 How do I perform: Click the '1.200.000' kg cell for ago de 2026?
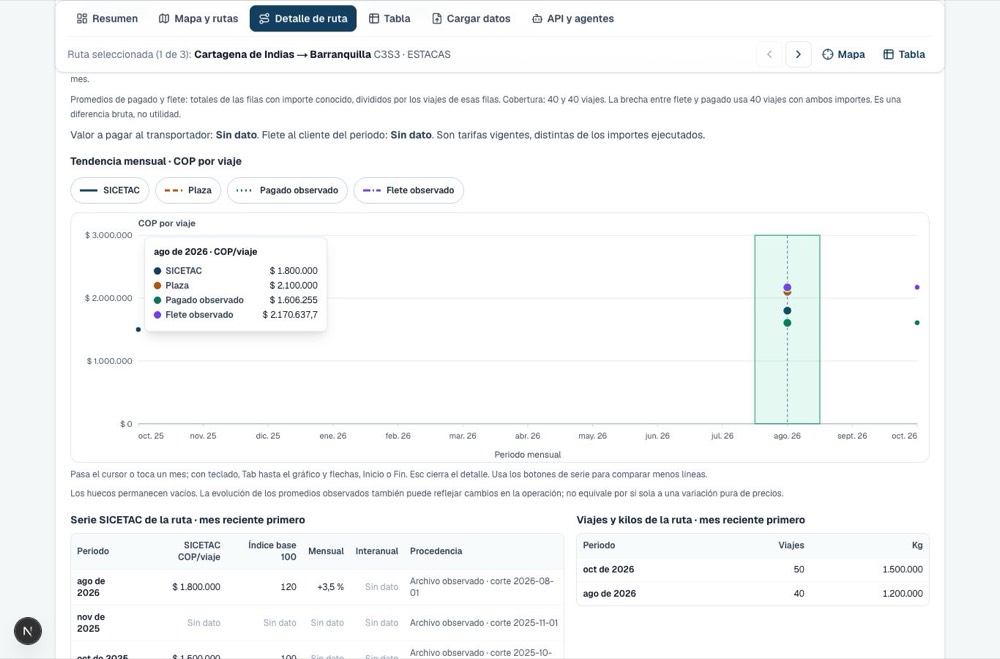click(x=902, y=593)
